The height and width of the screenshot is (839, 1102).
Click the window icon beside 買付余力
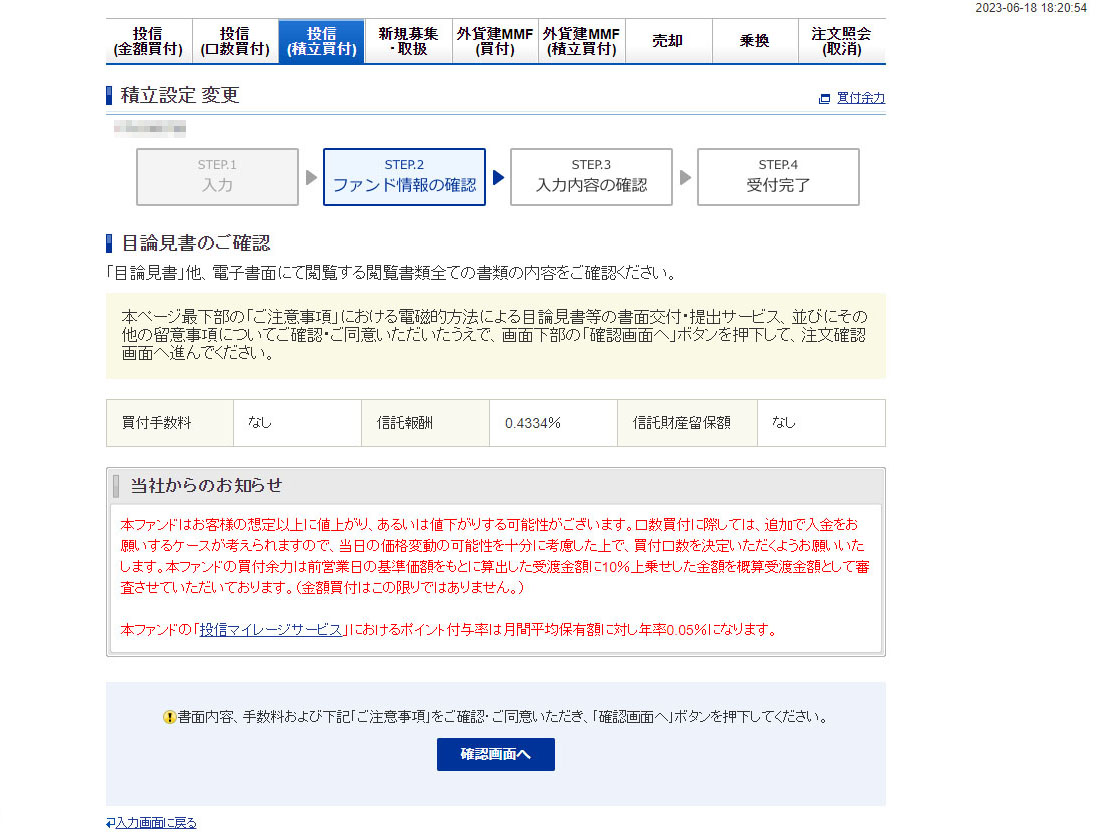coord(824,99)
